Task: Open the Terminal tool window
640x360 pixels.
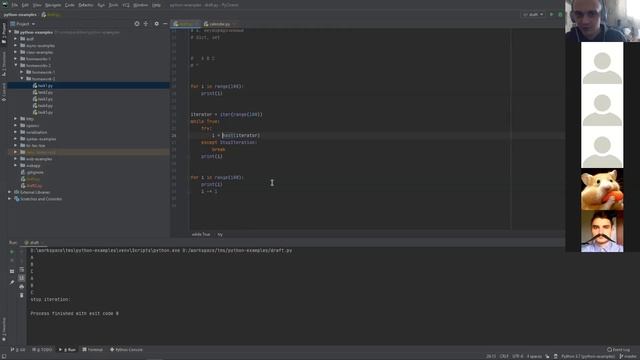Action: pos(93,350)
